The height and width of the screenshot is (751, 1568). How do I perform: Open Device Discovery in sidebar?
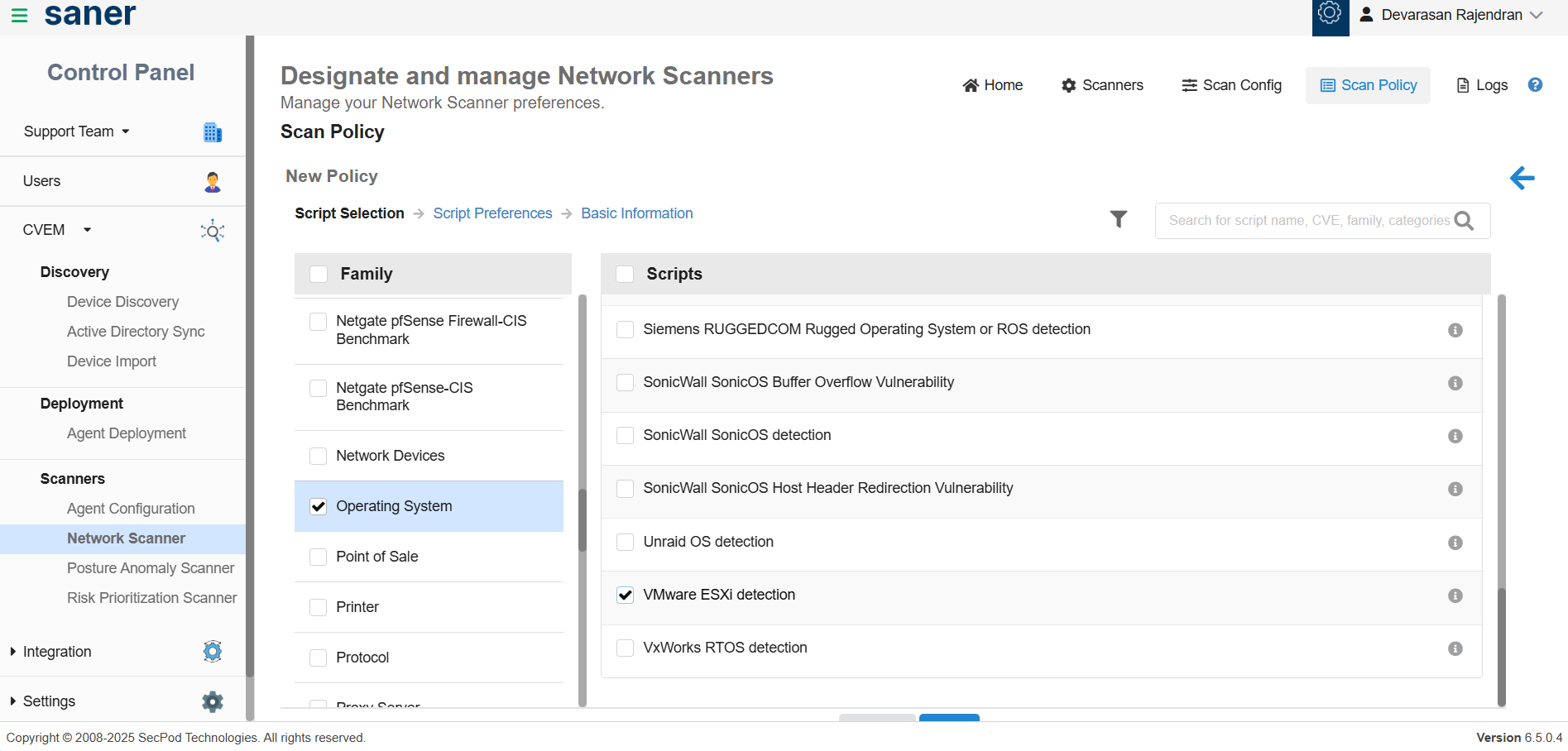tap(122, 302)
